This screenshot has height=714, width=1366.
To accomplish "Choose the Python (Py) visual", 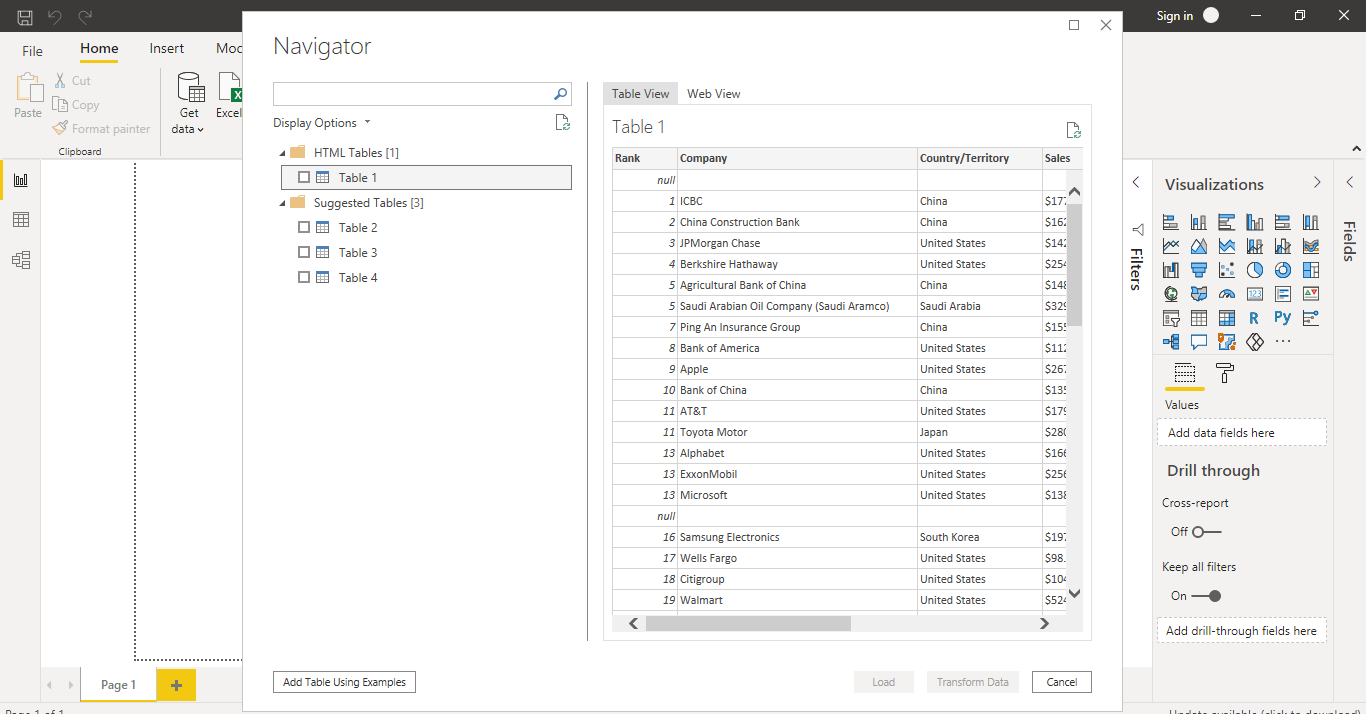I will coord(1283,318).
